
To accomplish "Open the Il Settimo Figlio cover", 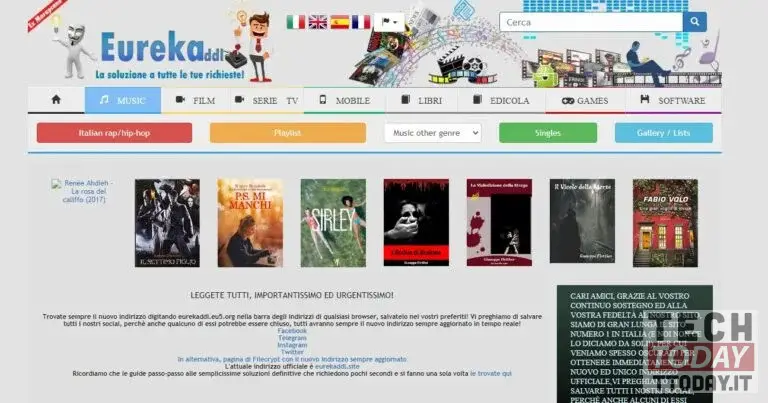I will [168, 223].
